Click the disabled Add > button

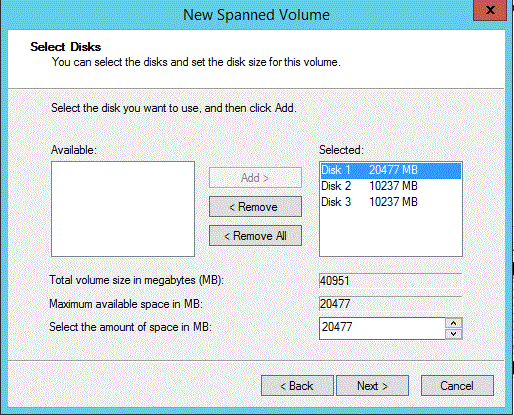(255, 178)
